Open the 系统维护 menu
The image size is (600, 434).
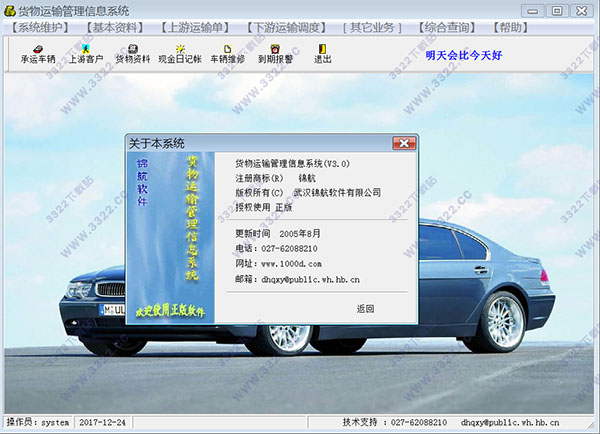40,28
